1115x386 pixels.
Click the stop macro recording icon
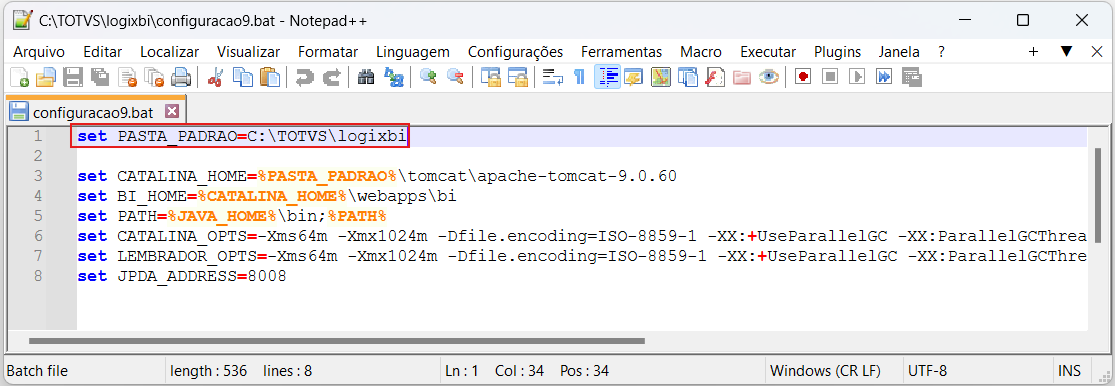point(831,77)
